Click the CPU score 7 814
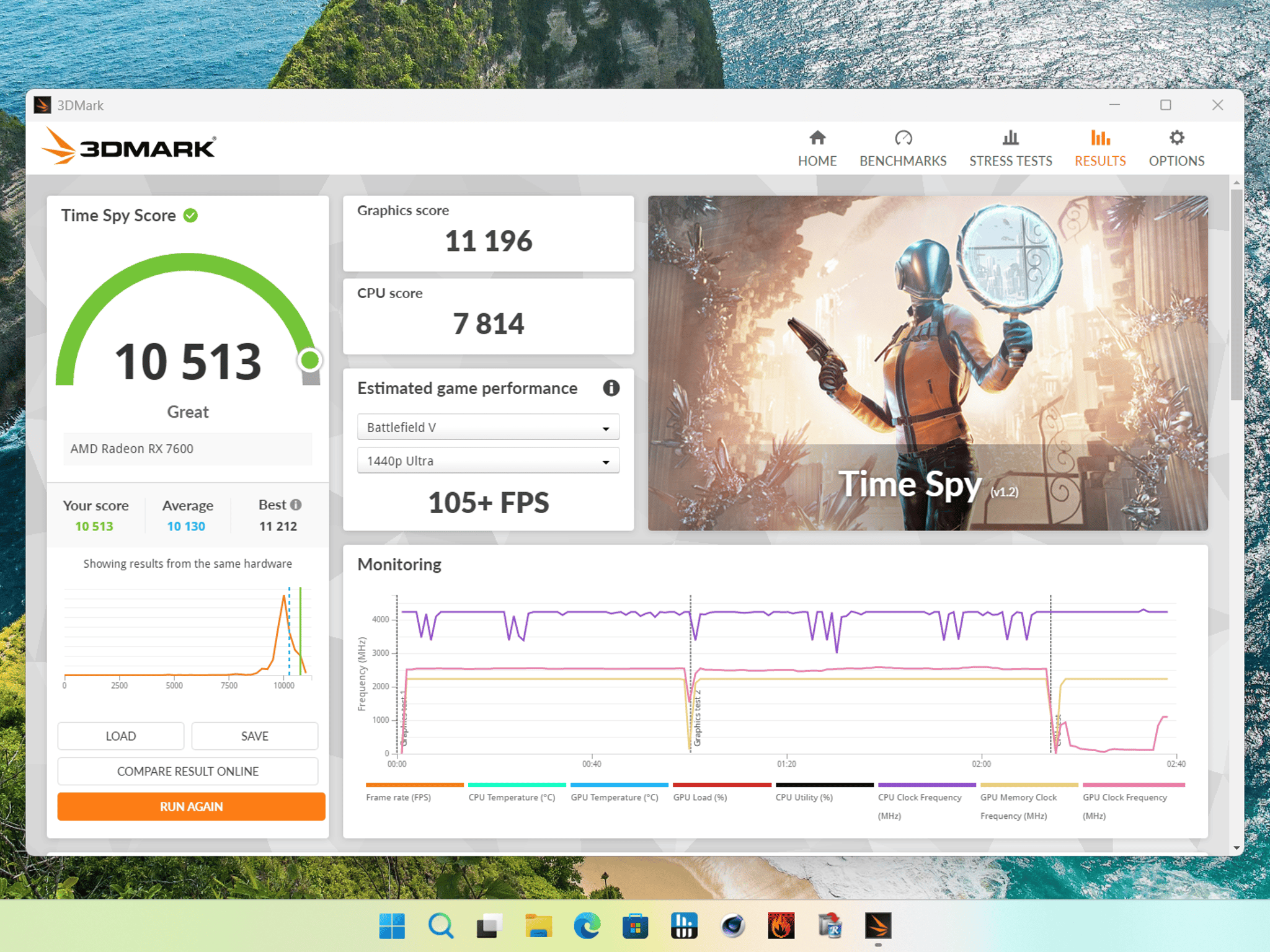This screenshot has width=1270, height=952. [x=488, y=324]
